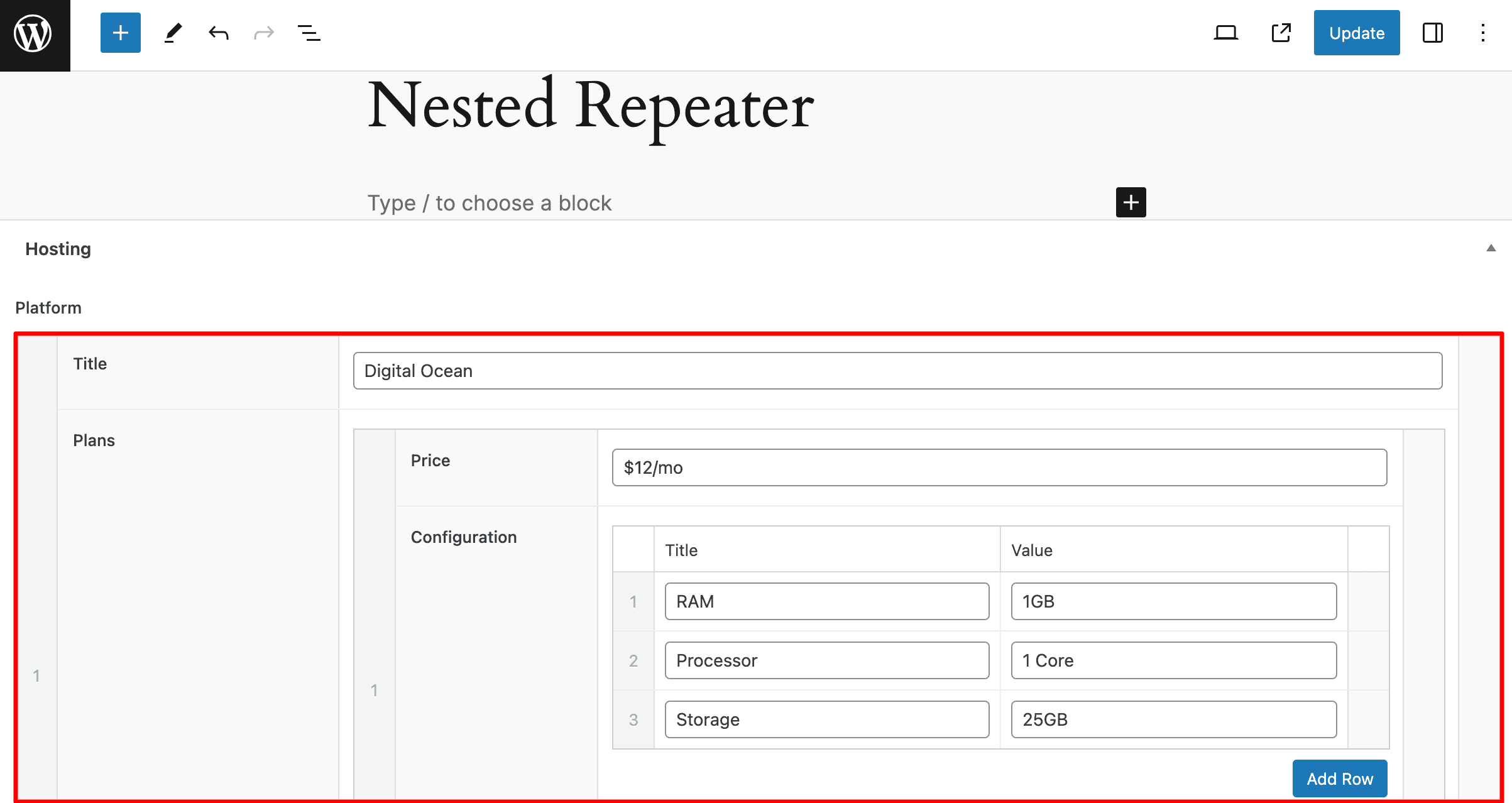Screen dimensions: 1512x803
Task: Edit the 25GB value field
Action: [x=1174, y=719]
